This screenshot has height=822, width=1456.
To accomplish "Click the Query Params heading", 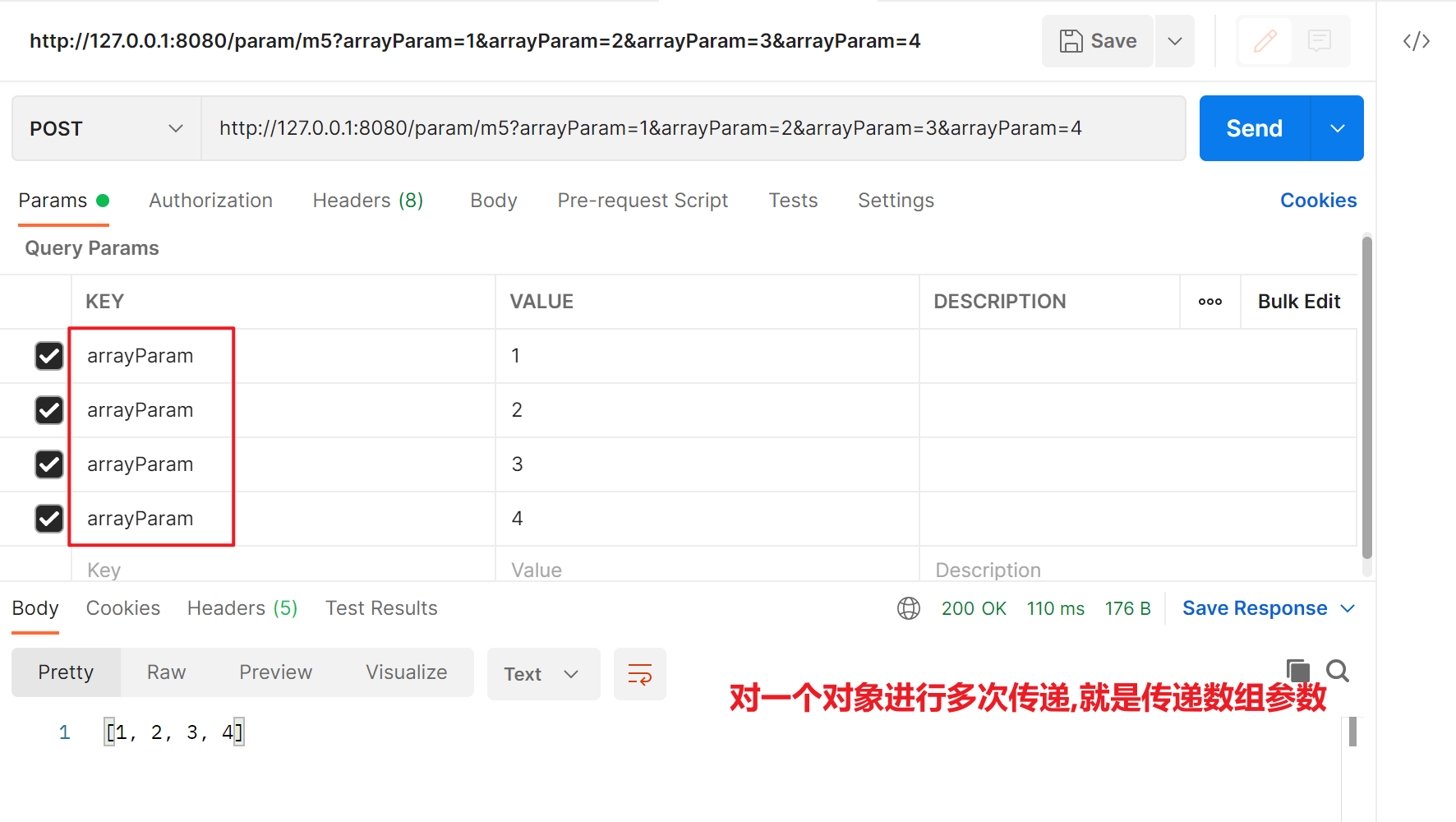I will (x=92, y=248).
